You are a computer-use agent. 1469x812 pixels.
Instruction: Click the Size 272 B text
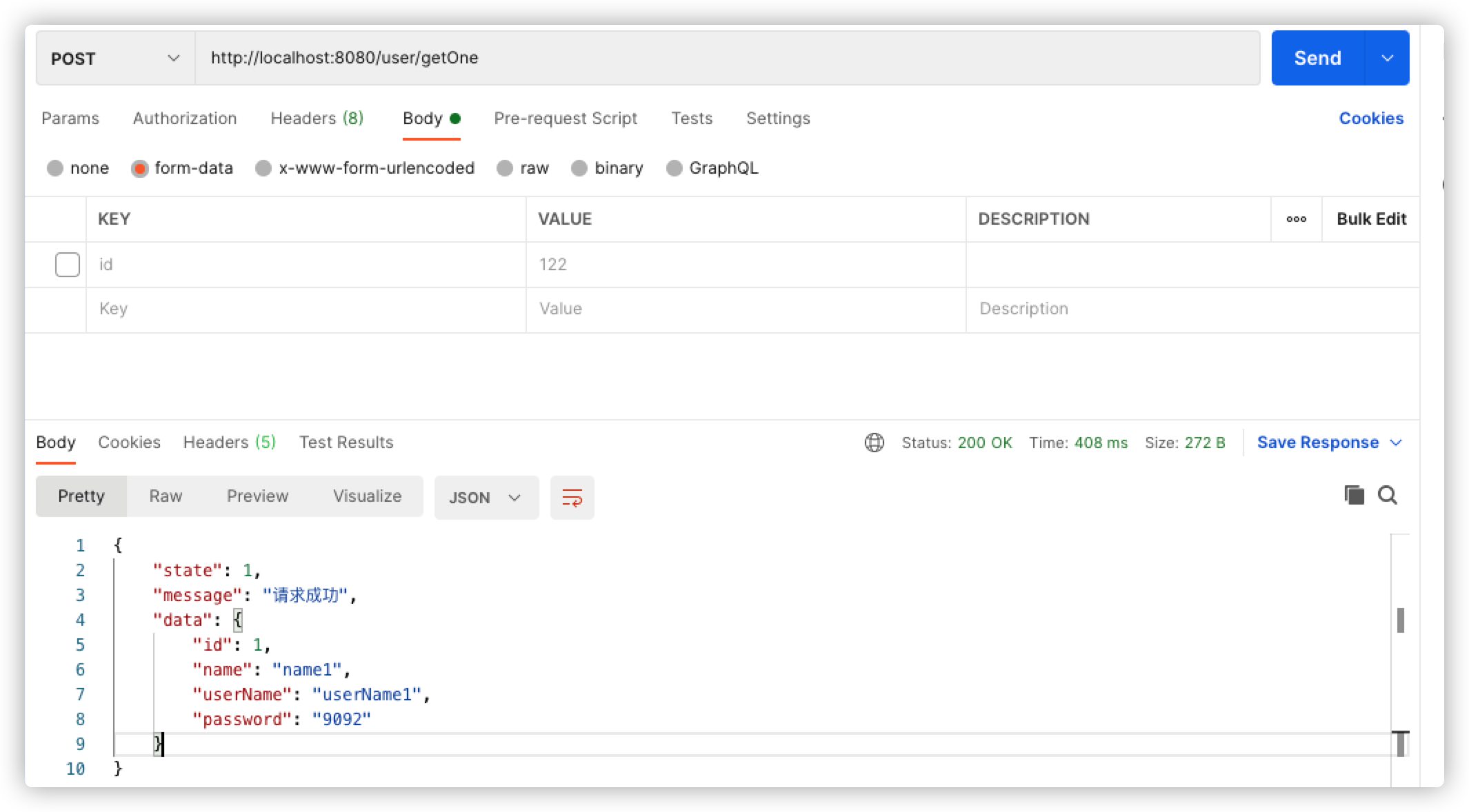tap(1185, 443)
